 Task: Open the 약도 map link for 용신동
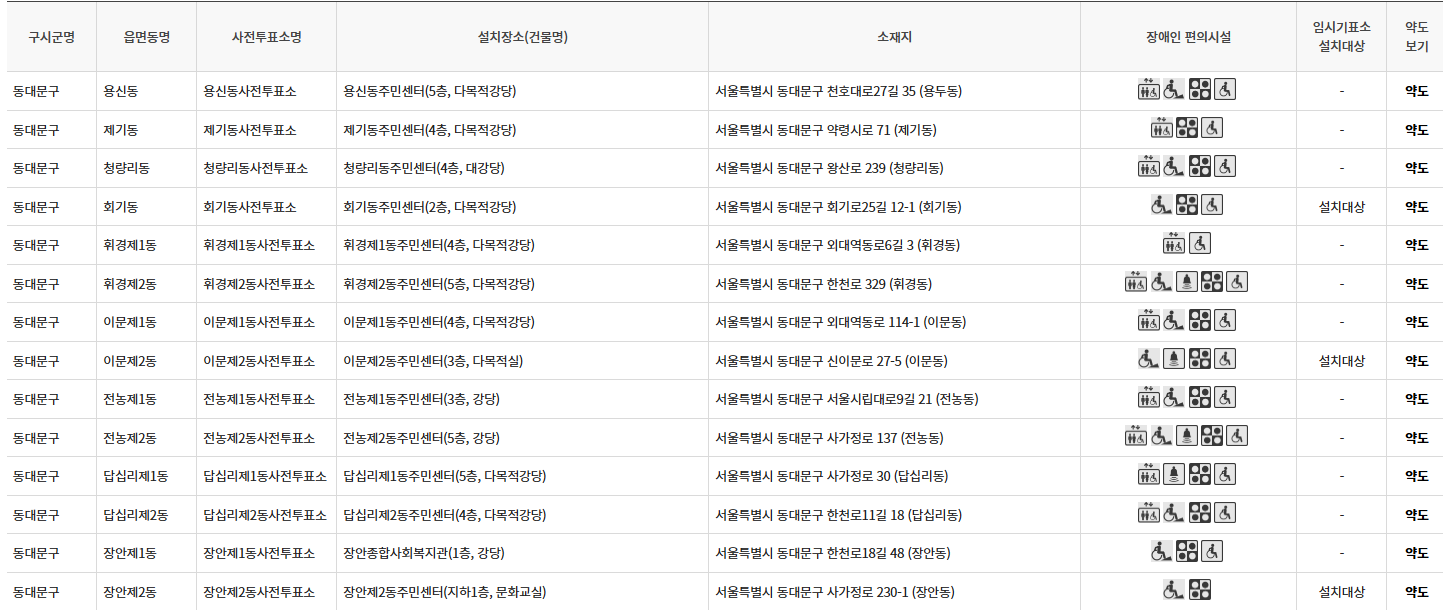(1415, 89)
